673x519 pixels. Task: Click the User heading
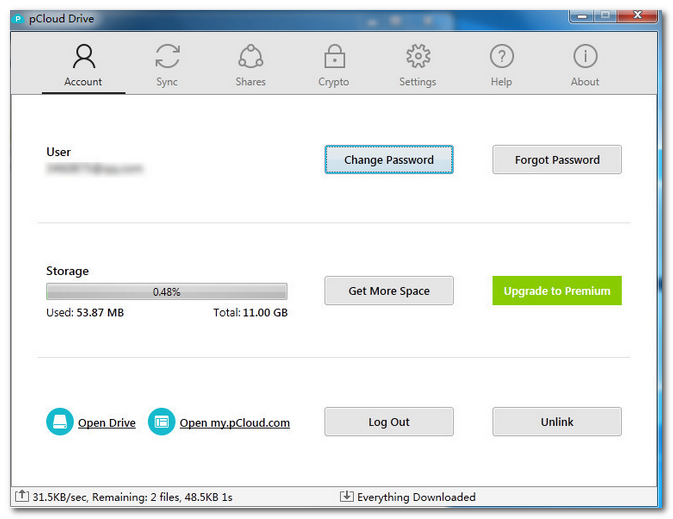click(58, 152)
